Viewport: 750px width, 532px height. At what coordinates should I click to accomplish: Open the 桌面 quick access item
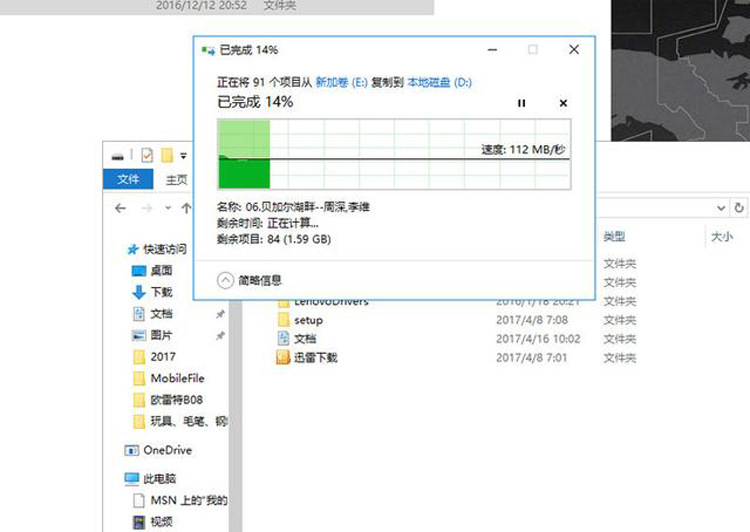[x=161, y=270]
